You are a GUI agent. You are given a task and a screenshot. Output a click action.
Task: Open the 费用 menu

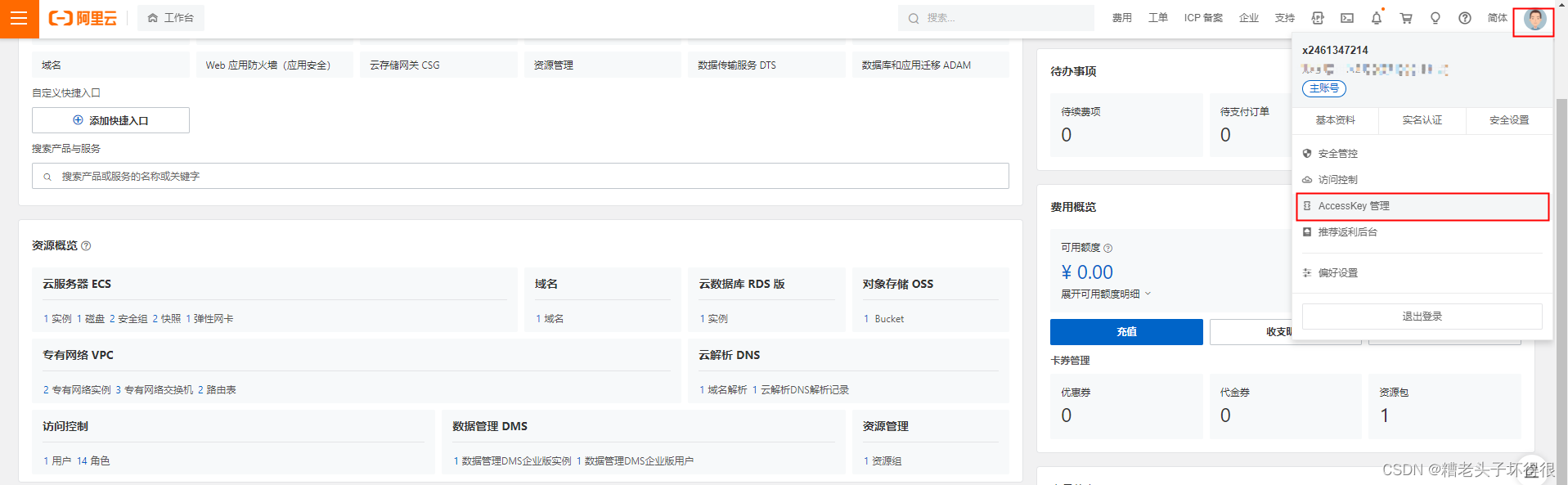coord(1121,18)
